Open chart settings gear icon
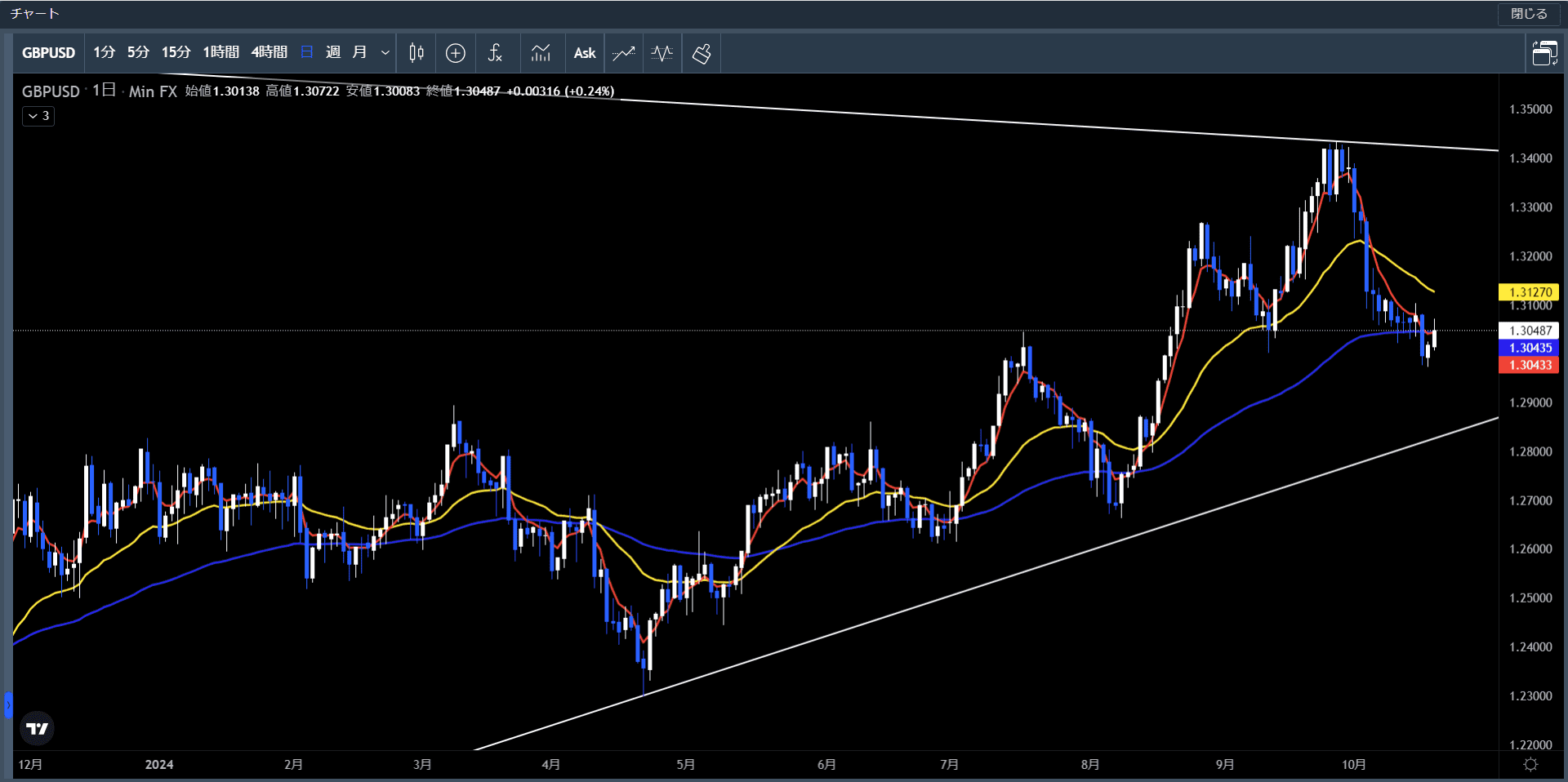 click(1530, 765)
